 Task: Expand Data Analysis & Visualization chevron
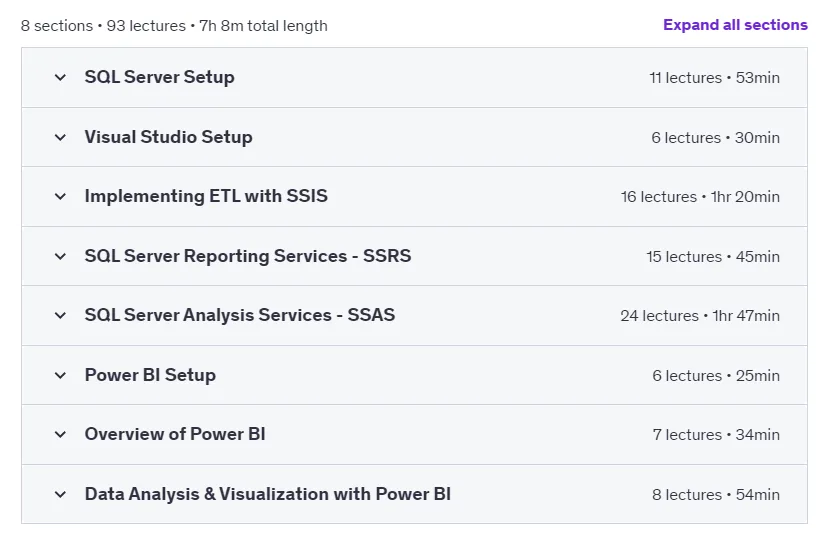[x=60, y=495]
